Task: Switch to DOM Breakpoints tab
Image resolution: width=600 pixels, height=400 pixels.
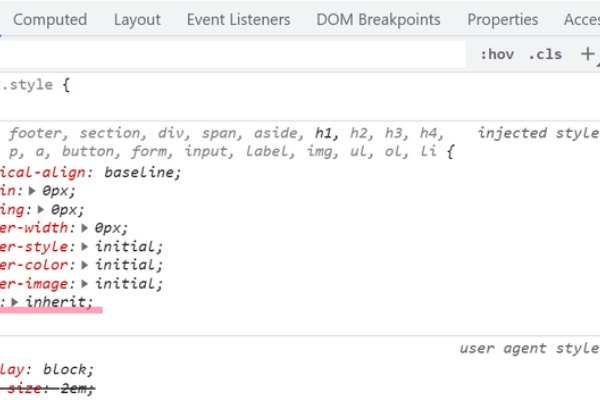Action: tap(378, 20)
